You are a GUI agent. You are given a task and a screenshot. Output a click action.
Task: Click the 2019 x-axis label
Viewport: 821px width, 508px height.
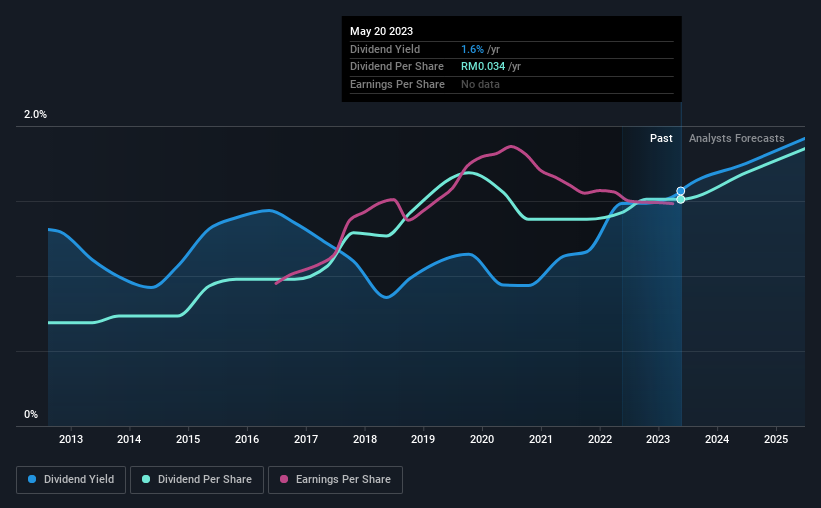(423, 439)
